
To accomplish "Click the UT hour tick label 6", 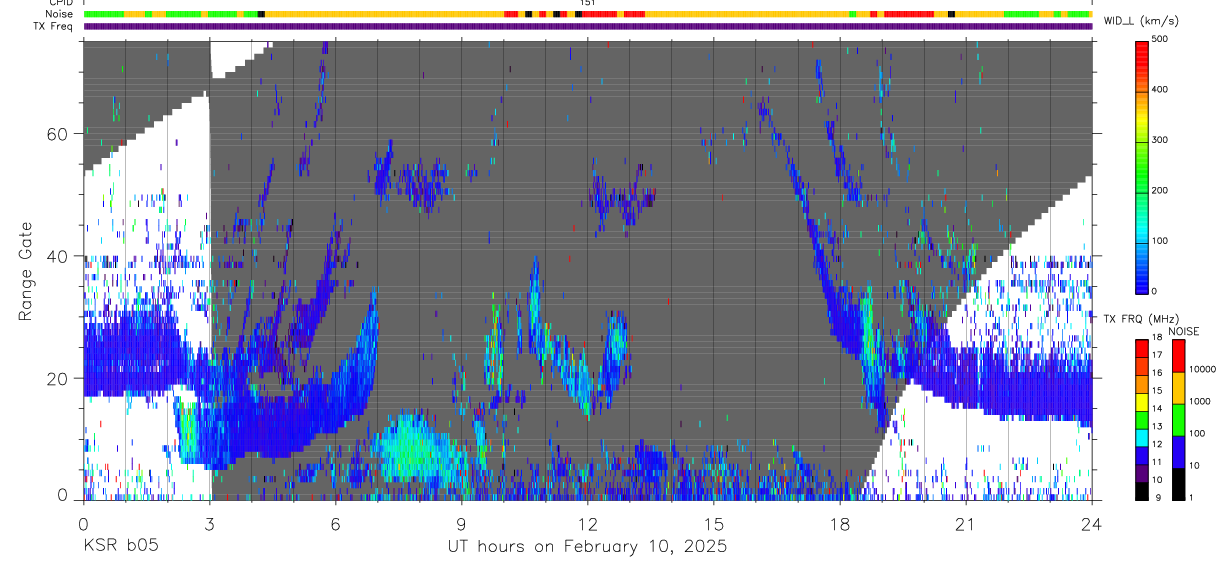I will (336, 523).
